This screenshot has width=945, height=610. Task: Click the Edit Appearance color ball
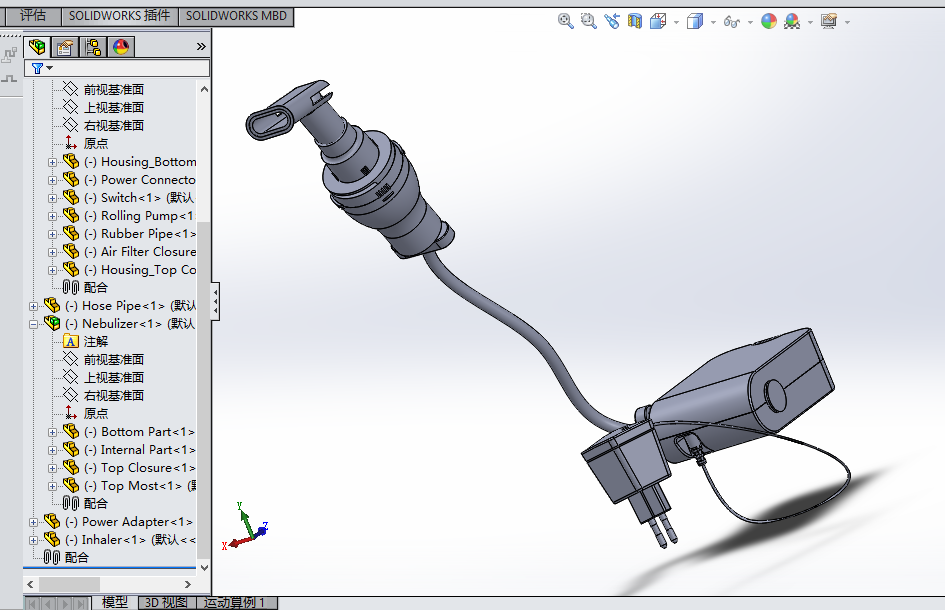769,22
